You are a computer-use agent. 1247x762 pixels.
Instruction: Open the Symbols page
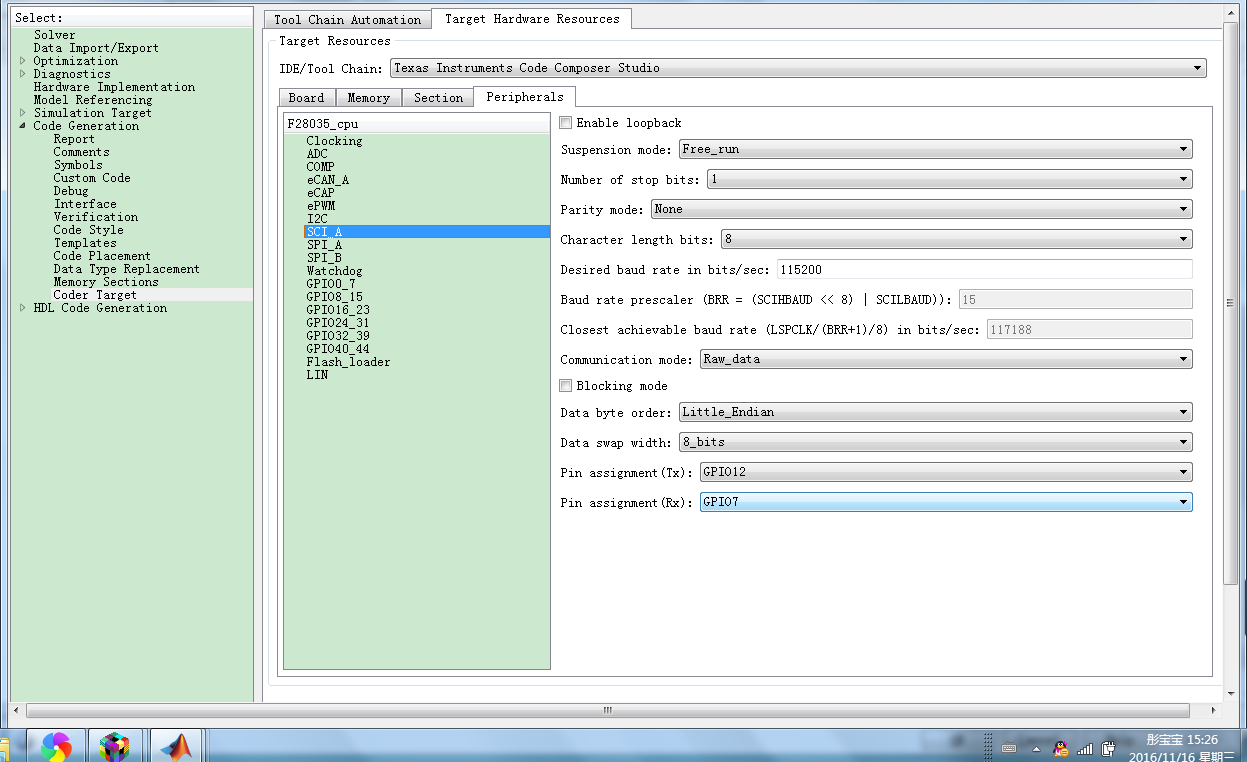78,165
